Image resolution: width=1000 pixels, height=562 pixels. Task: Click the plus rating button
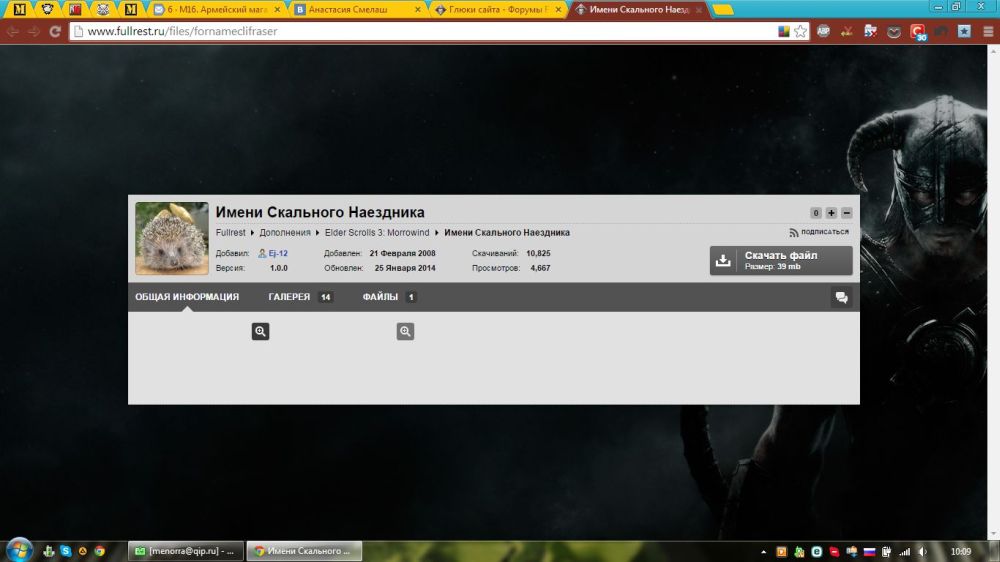click(831, 213)
